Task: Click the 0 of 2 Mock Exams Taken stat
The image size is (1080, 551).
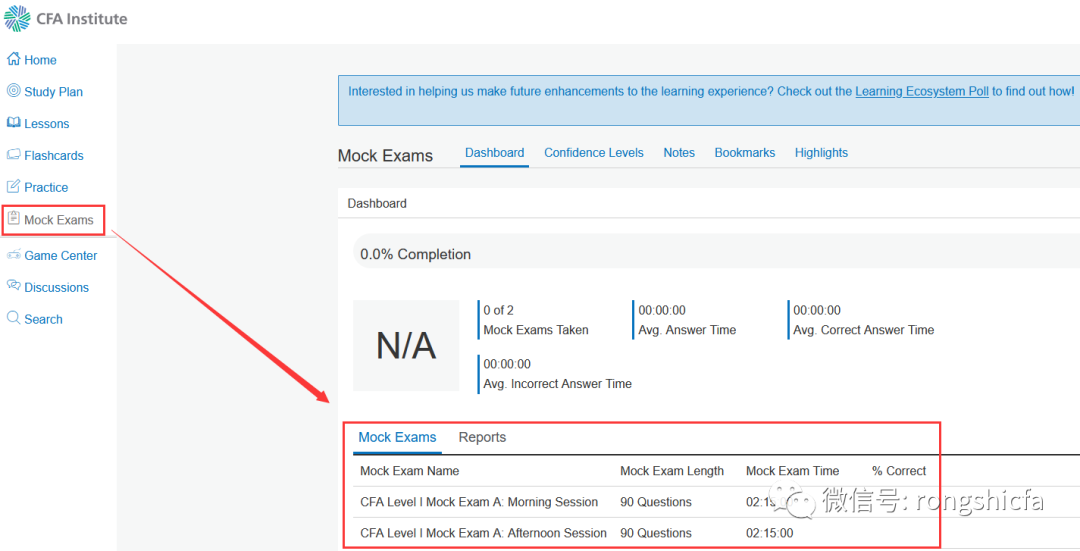Action: (x=535, y=320)
